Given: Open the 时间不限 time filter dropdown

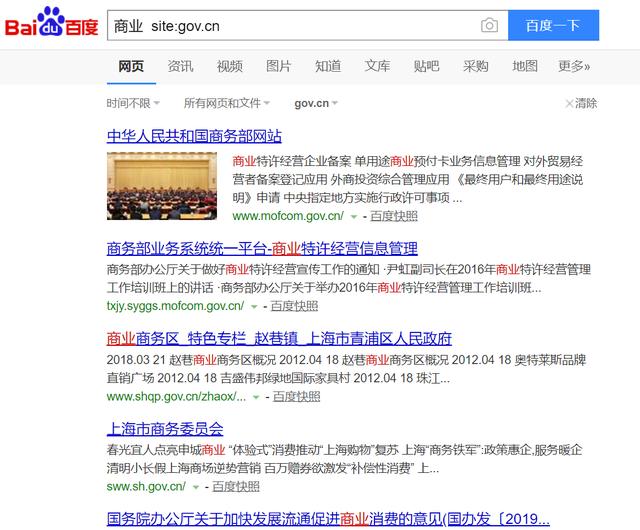Looking at the screenshot, I should (x=133, y=103).
